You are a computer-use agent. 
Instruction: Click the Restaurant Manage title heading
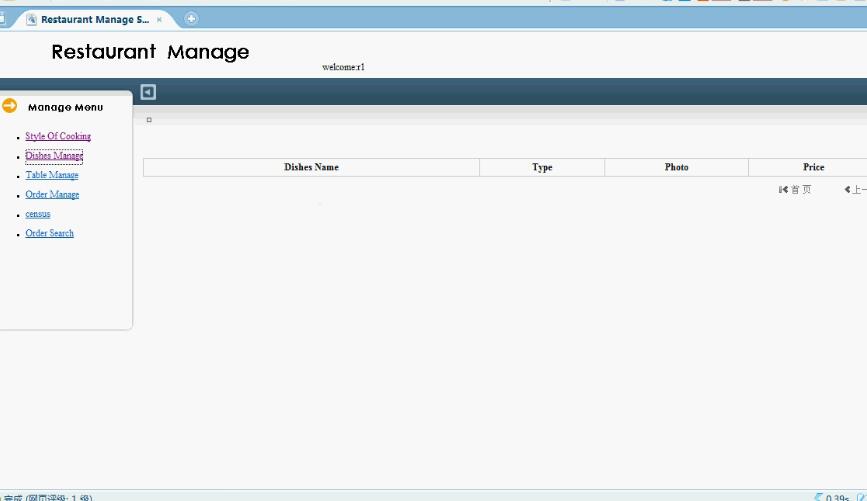pos(150,52)
